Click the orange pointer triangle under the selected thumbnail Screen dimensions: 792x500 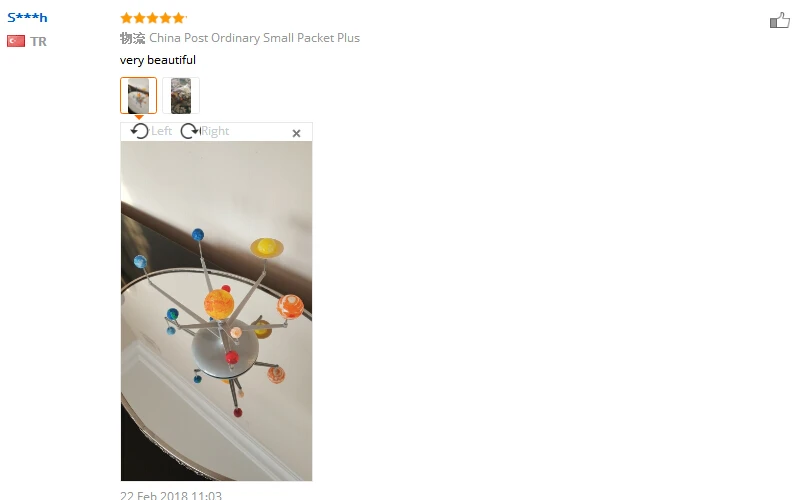click(139, 117)
